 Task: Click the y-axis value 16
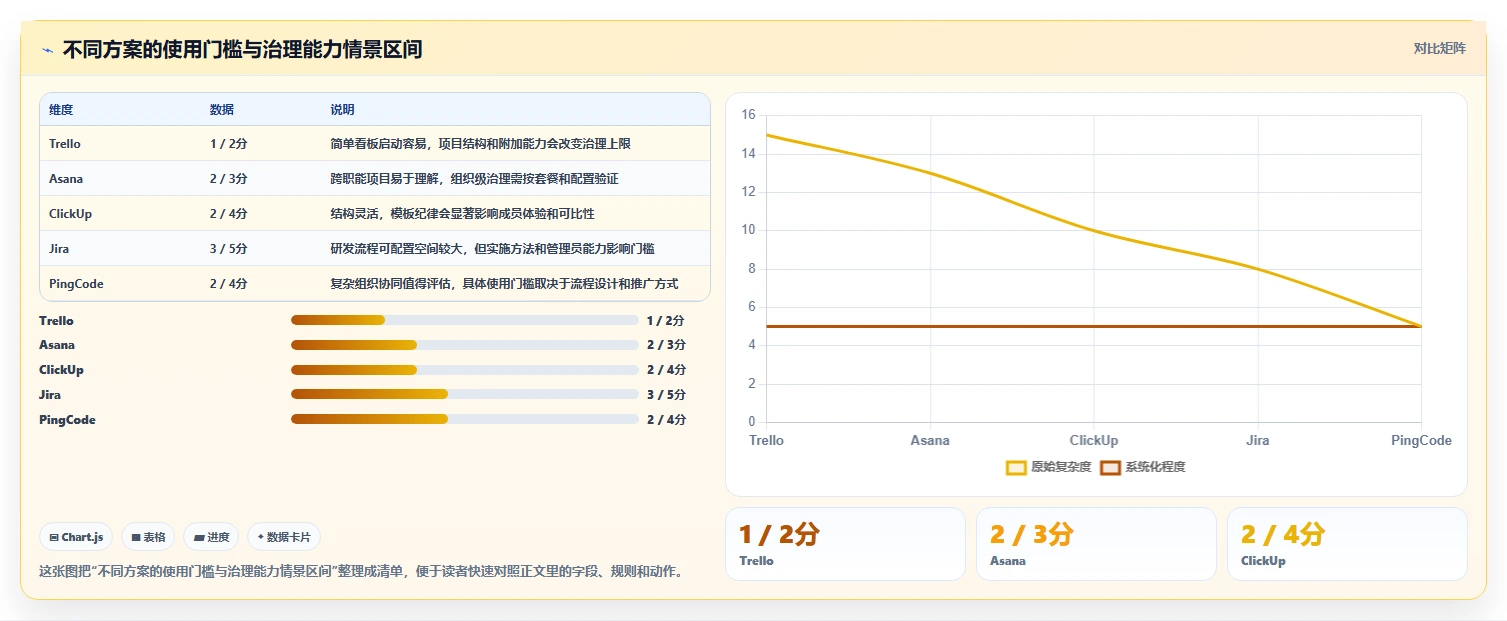click(x=748, y=115)
